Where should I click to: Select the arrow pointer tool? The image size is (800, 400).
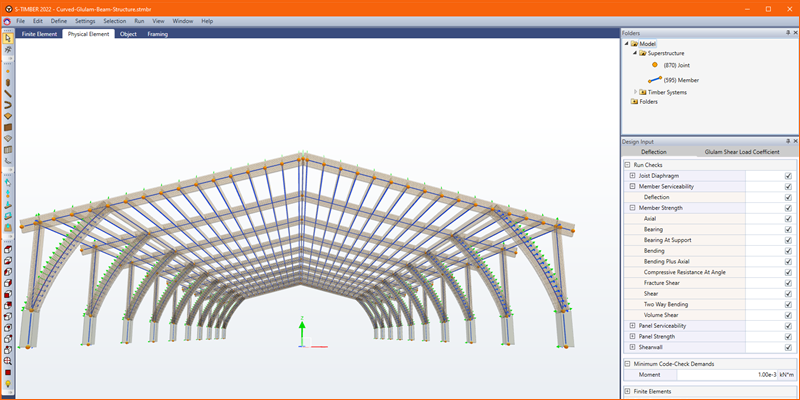click(8, 38)
